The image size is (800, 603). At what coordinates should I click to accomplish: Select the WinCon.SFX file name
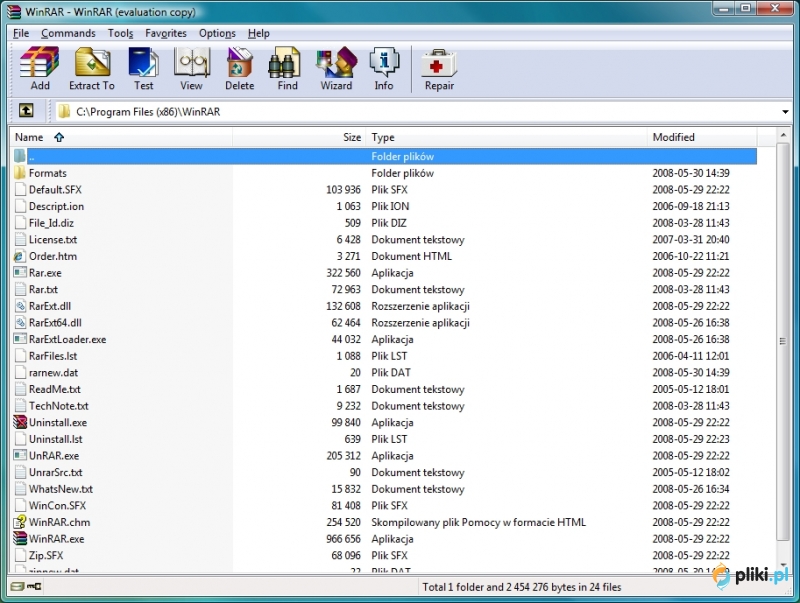57,506
